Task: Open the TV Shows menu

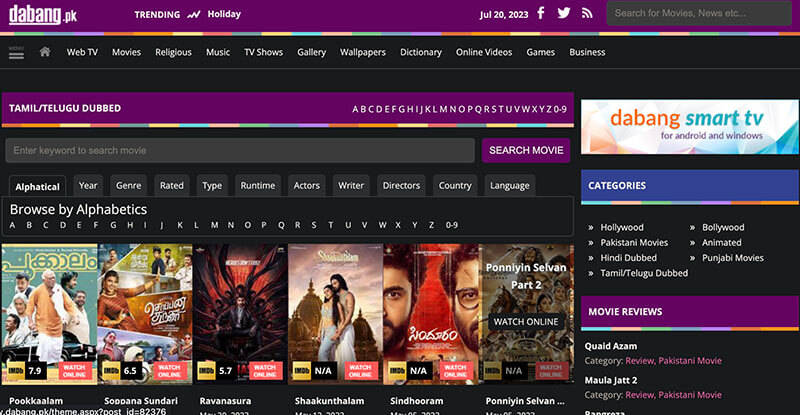Action: pos(263,52)
